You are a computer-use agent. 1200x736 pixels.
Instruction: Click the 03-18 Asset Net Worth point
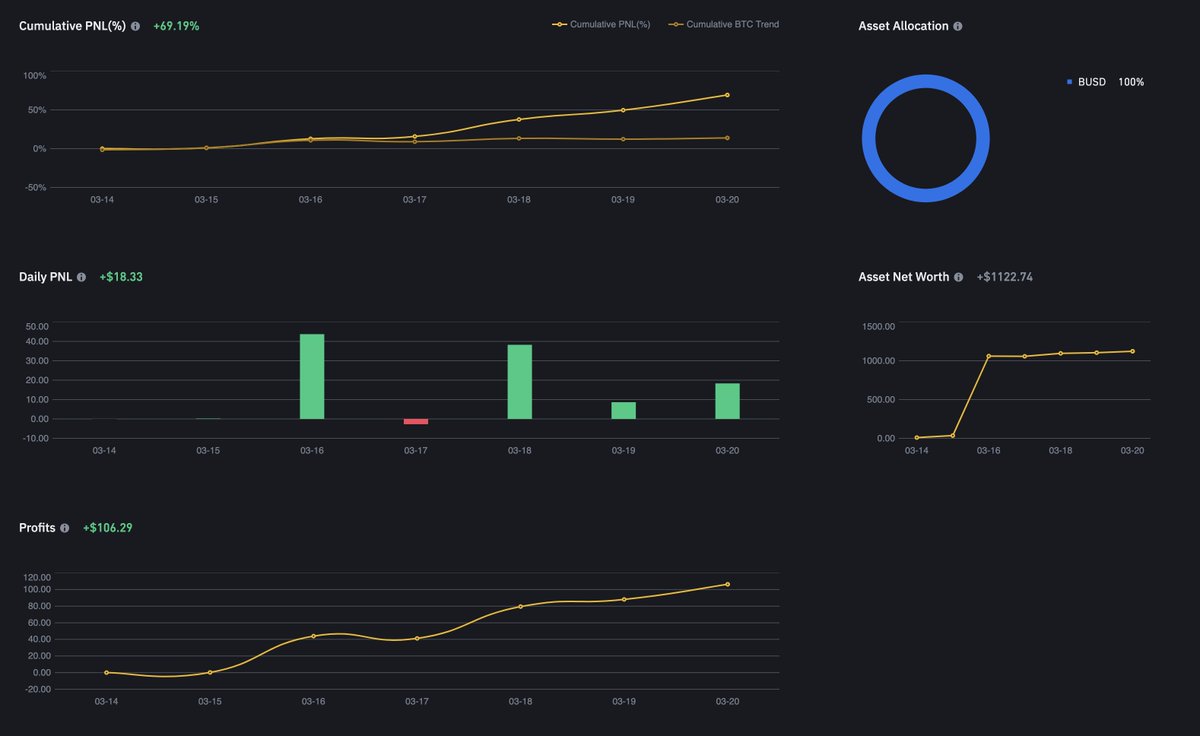(1060, 353)
